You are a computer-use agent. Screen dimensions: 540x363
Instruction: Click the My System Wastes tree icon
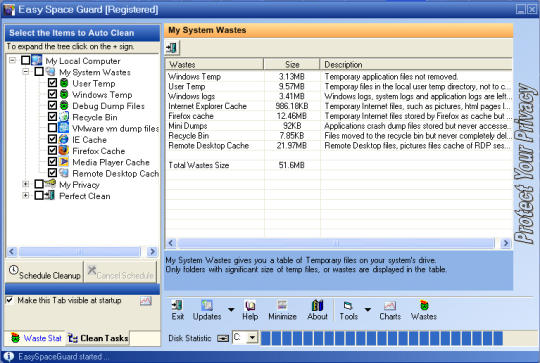[50, 72]
